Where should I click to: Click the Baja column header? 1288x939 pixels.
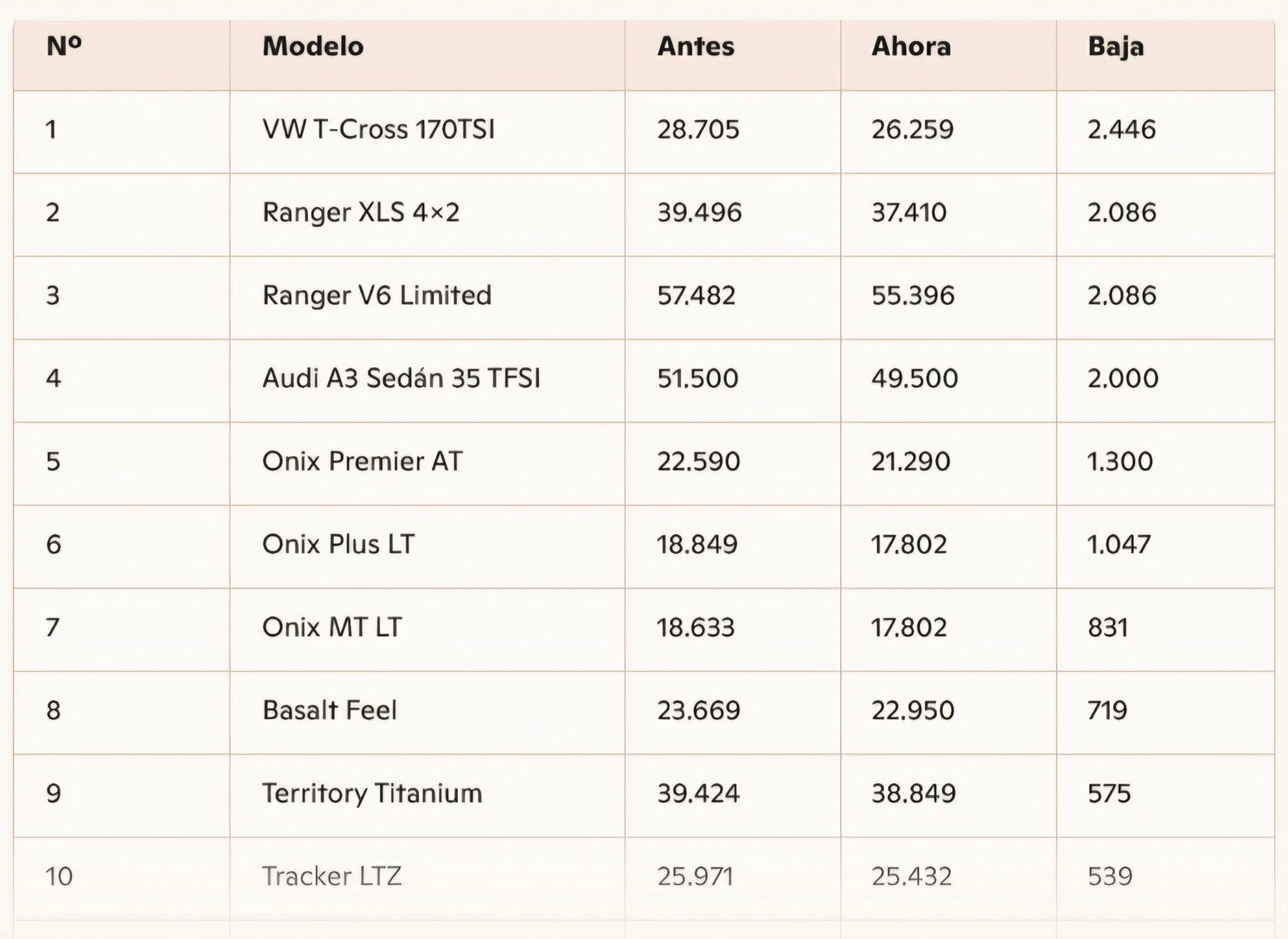point(1115,47)
